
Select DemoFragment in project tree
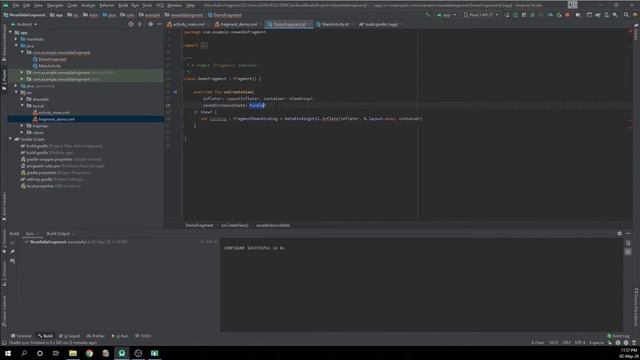49,59
